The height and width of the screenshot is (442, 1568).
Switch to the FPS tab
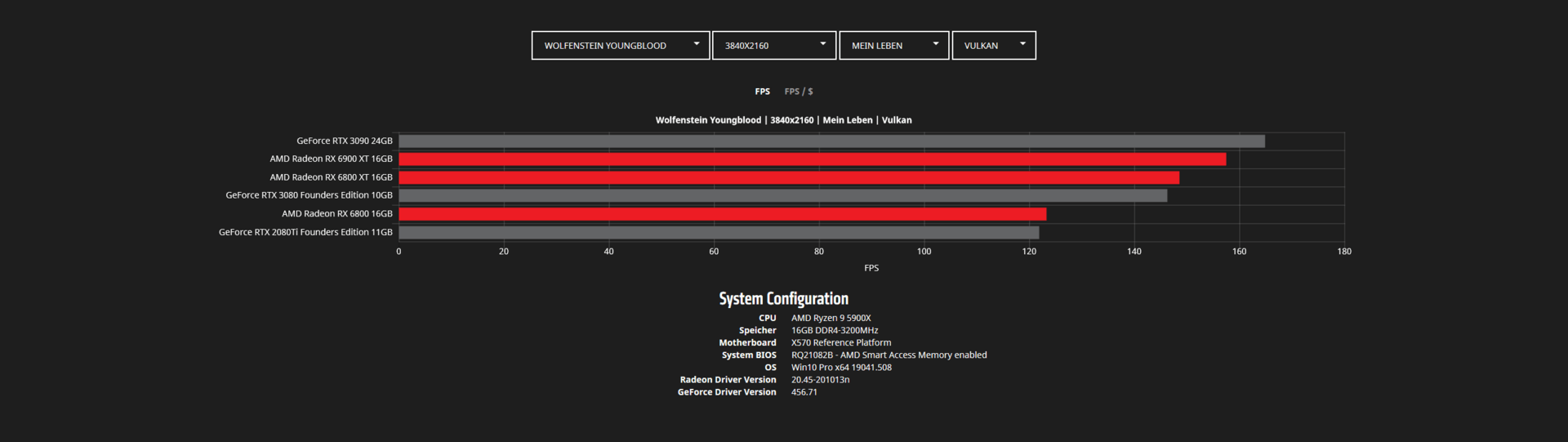[x=762, y=92]
